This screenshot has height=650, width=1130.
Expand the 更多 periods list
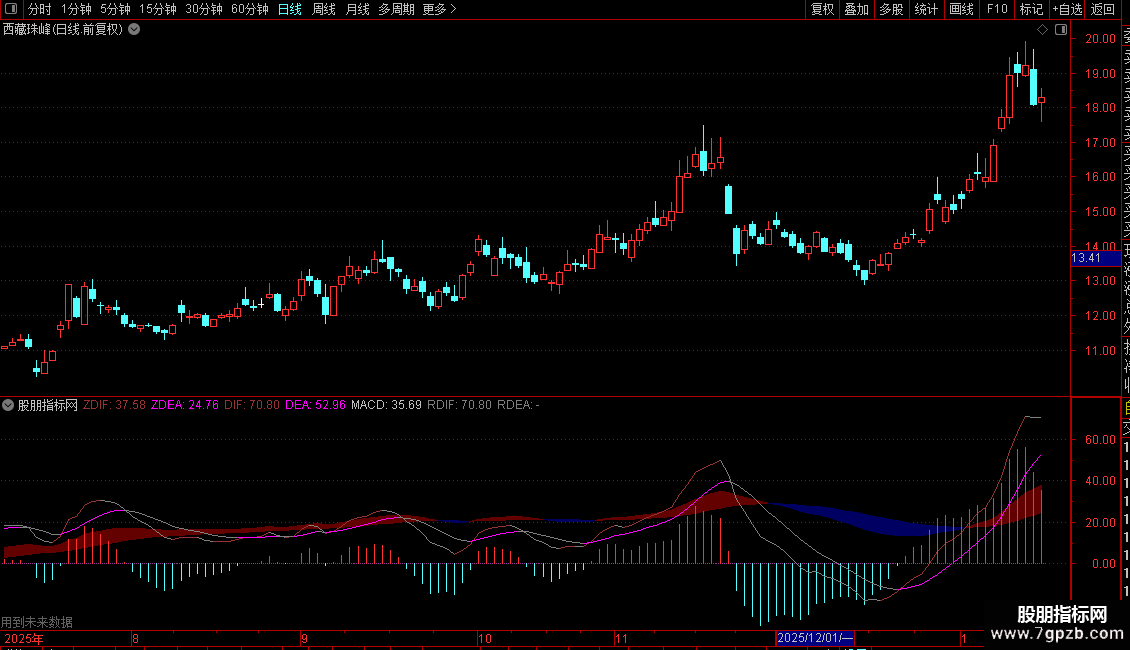(439, 9)
